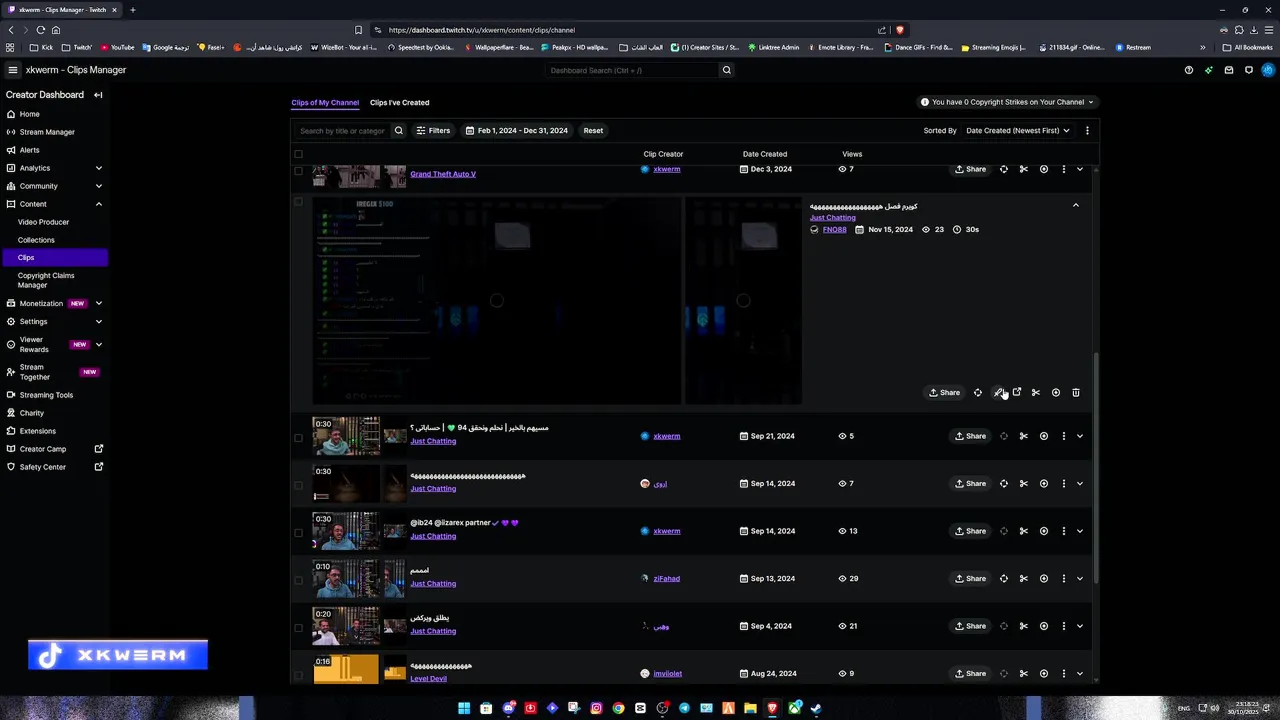Image resolution: width=1280 pixels, height=720 pixels.
Task: Click portrait crop icon on Aug 24, 2024 clip
Action: tap(1004, 674)
